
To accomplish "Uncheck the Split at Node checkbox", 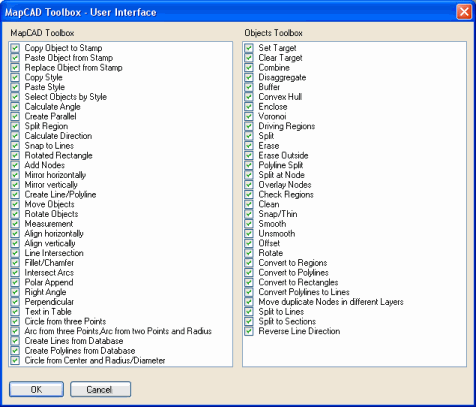I will (x=249, y=175).
